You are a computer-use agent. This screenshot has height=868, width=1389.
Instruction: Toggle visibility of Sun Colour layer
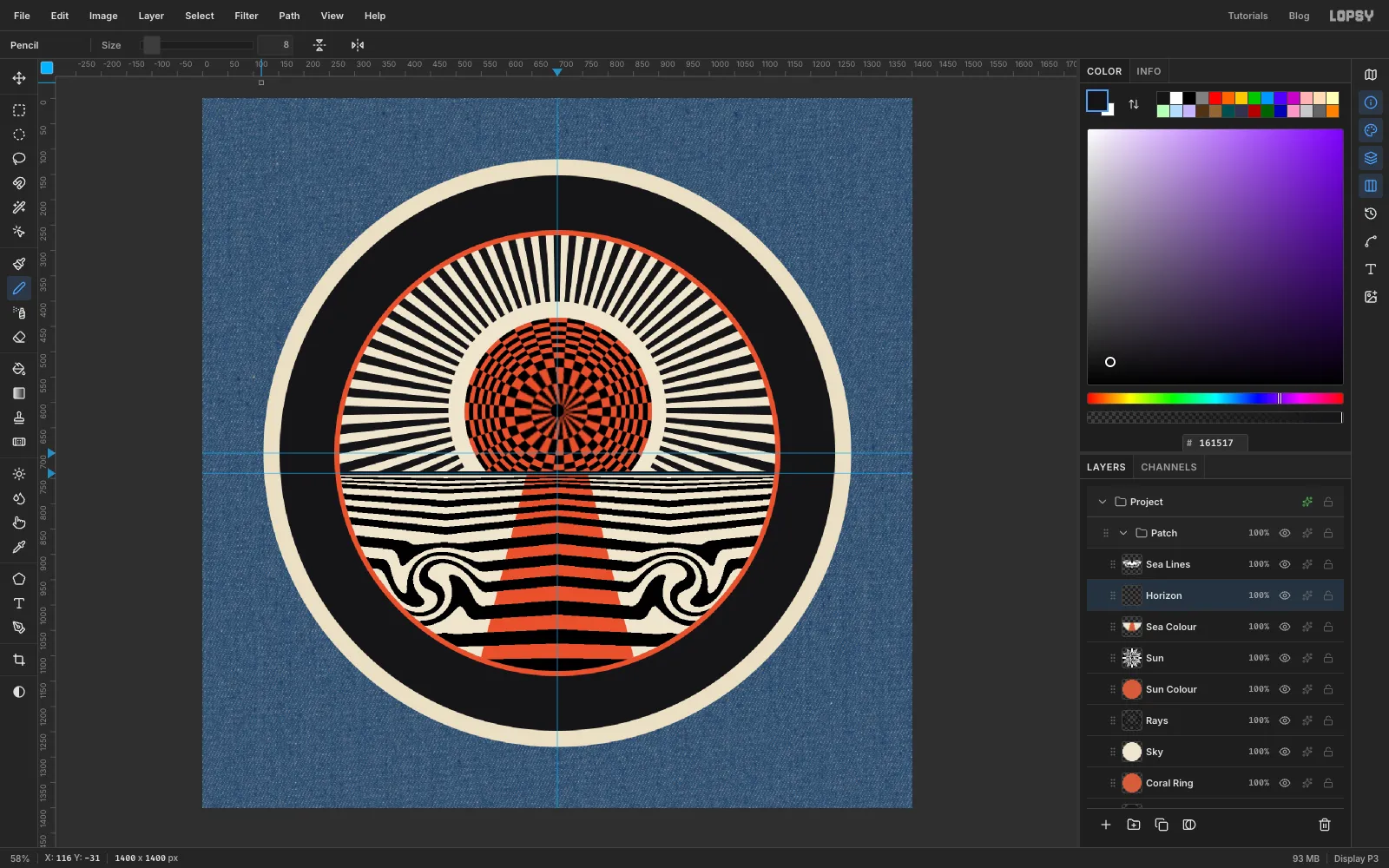(1285, 689)
